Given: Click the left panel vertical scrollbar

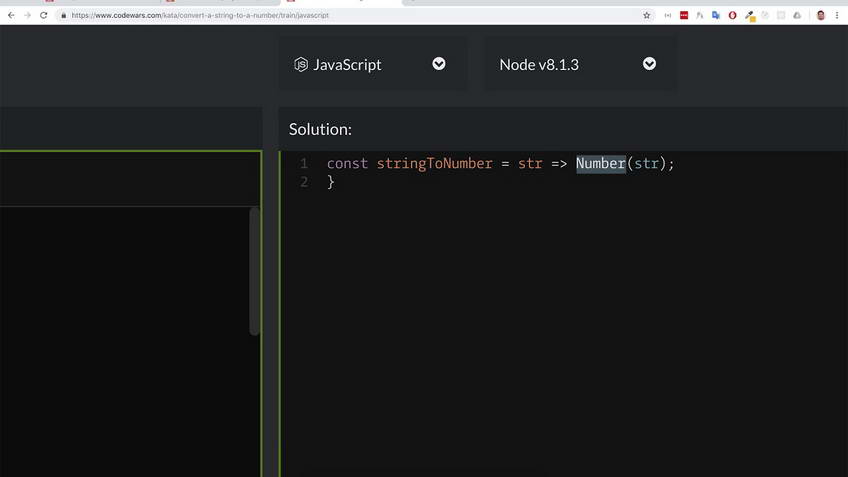Looking at the screenshot, I should (x=254, y=271).
